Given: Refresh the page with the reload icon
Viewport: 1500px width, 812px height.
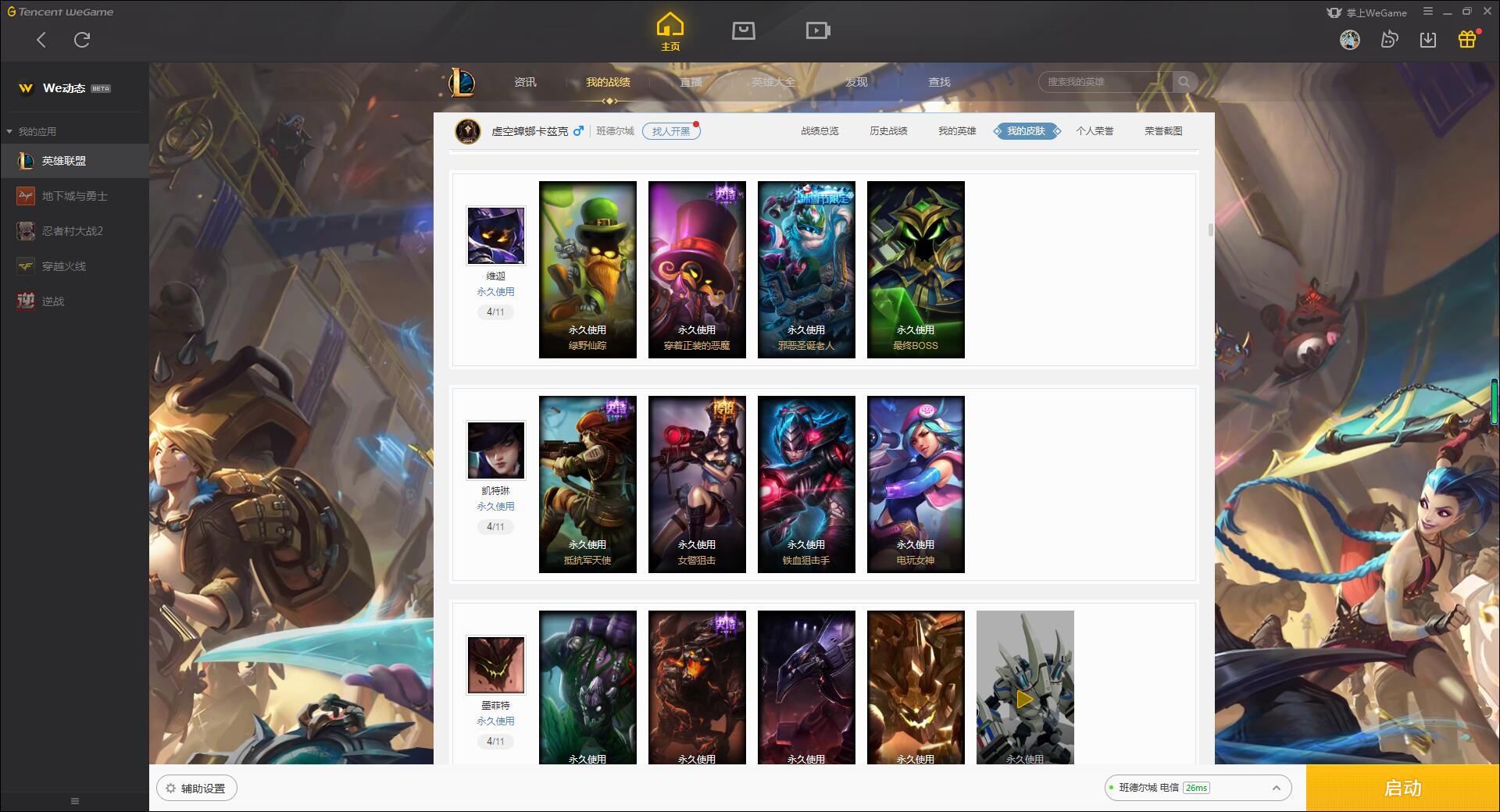Looking at the screenshot, I should coord(82,40).
